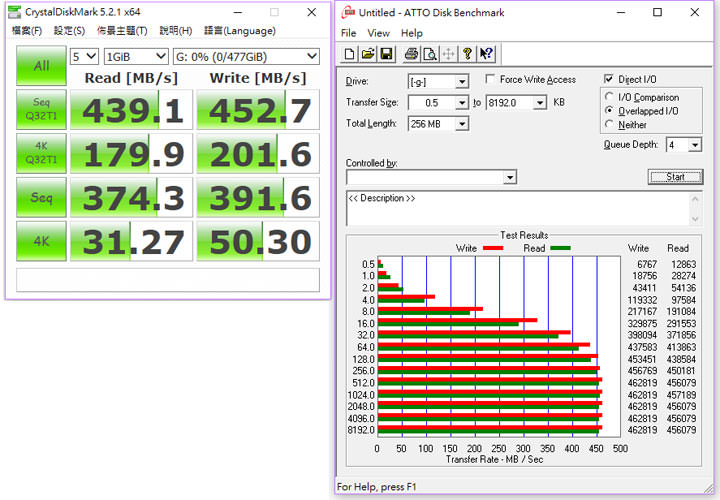Click the 64.0 row write value 437583
Viewport: 720px width, 500px height.
[x=642, y=347]
